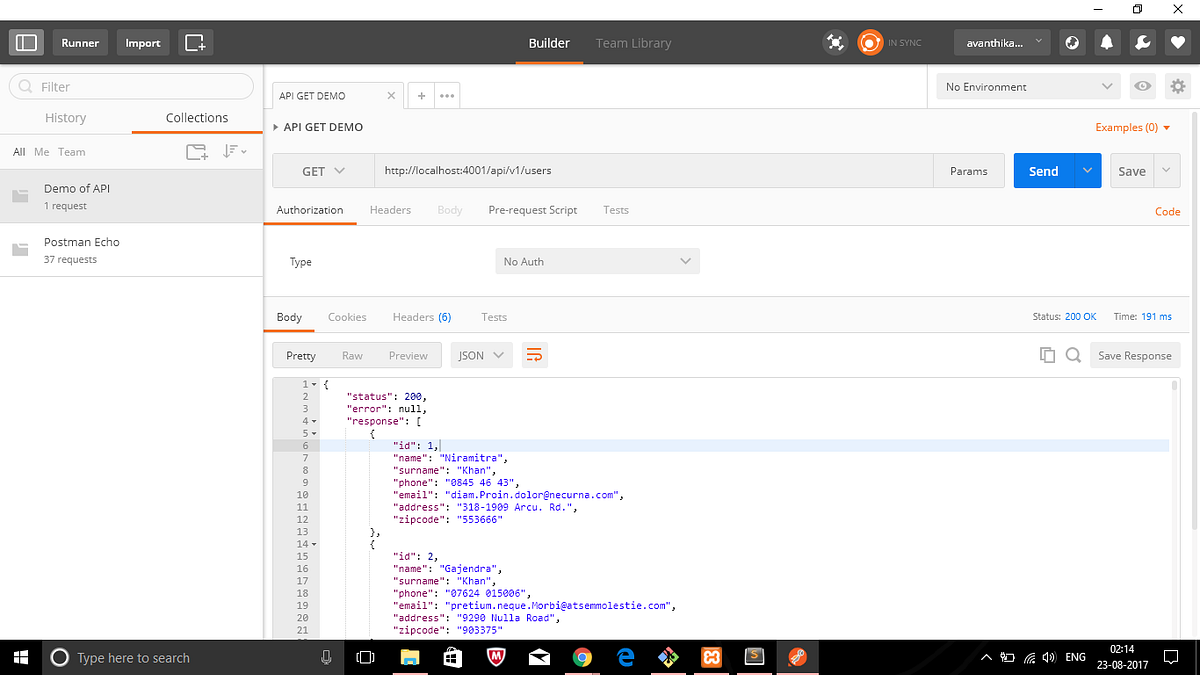Click Save Response
Viewport: 1200px width, 675px height.
(x=1135, y=355)
